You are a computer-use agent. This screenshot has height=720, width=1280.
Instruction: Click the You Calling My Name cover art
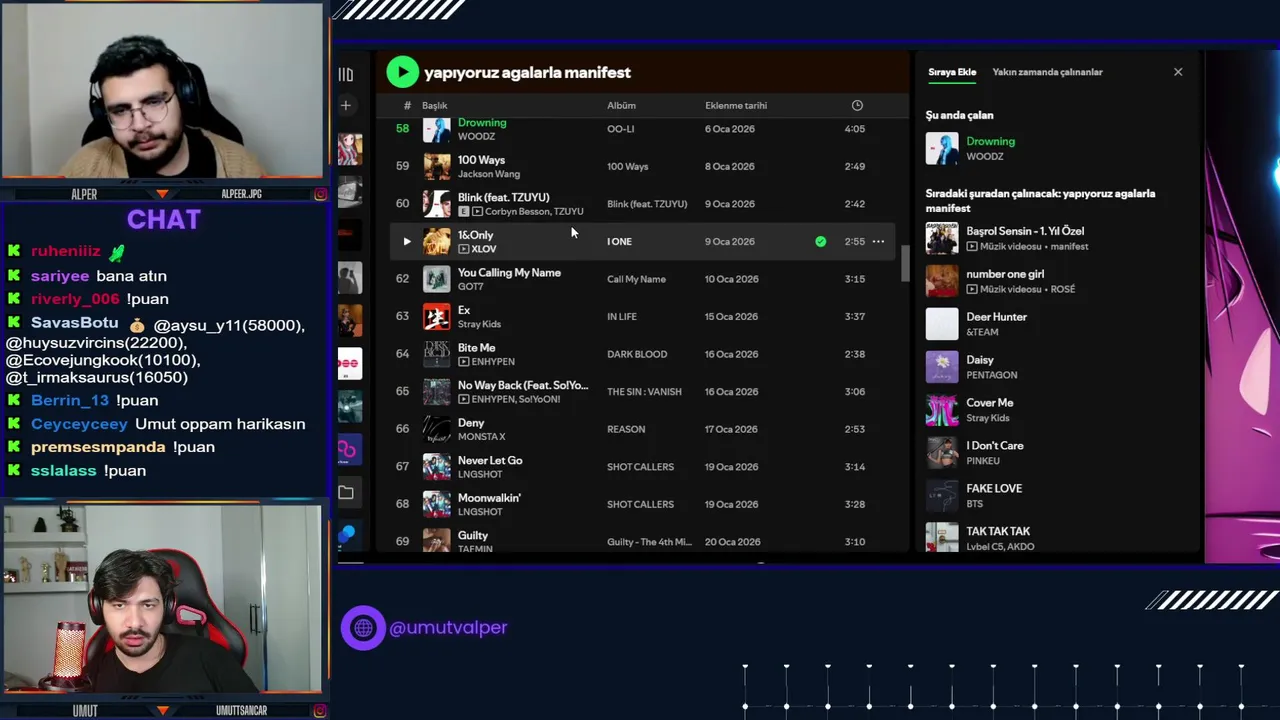click(x=437, y=279)
